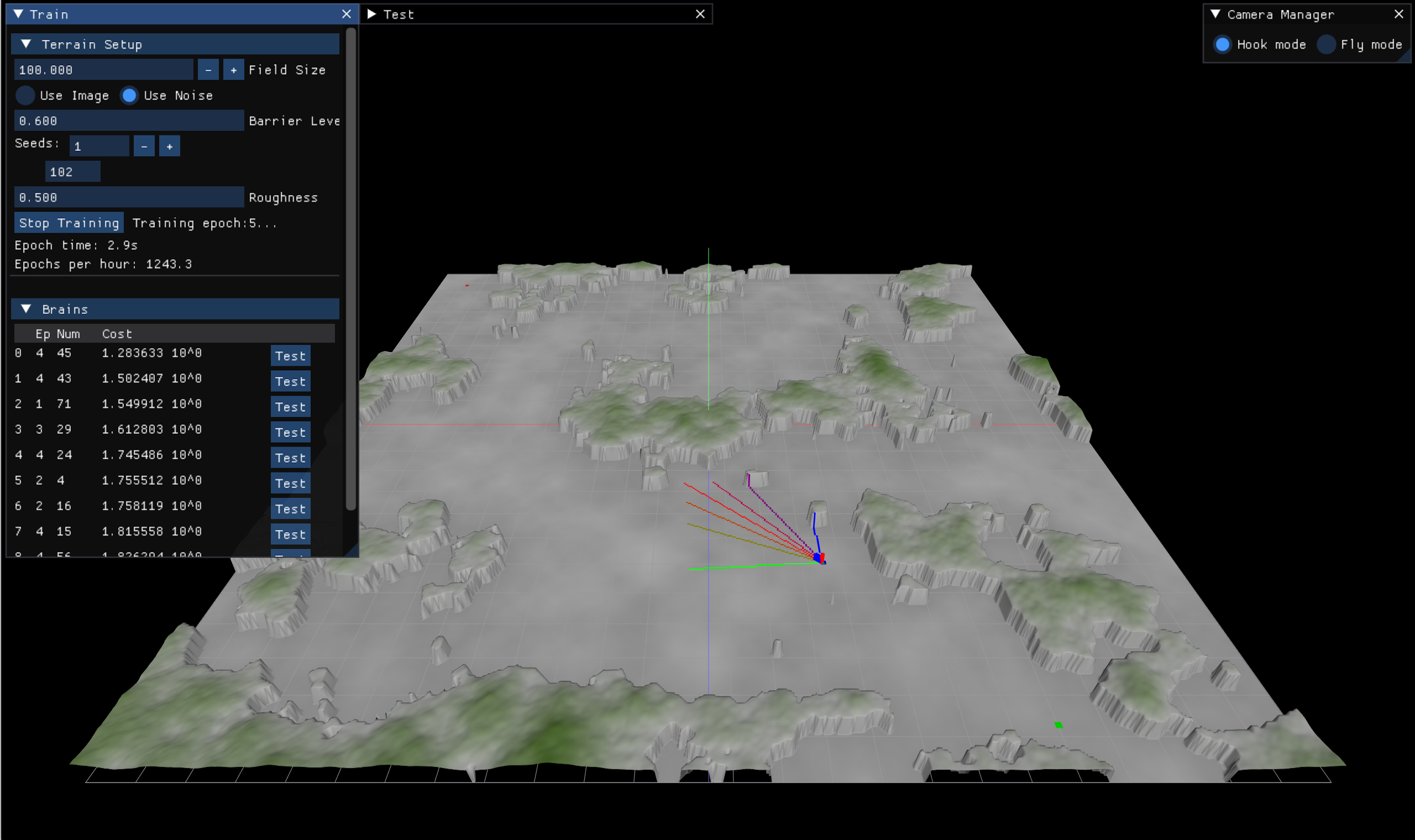Collapse the Camera Manager window arrow
Viewport: 1415px width, 840px height.
click(1215, 14)
